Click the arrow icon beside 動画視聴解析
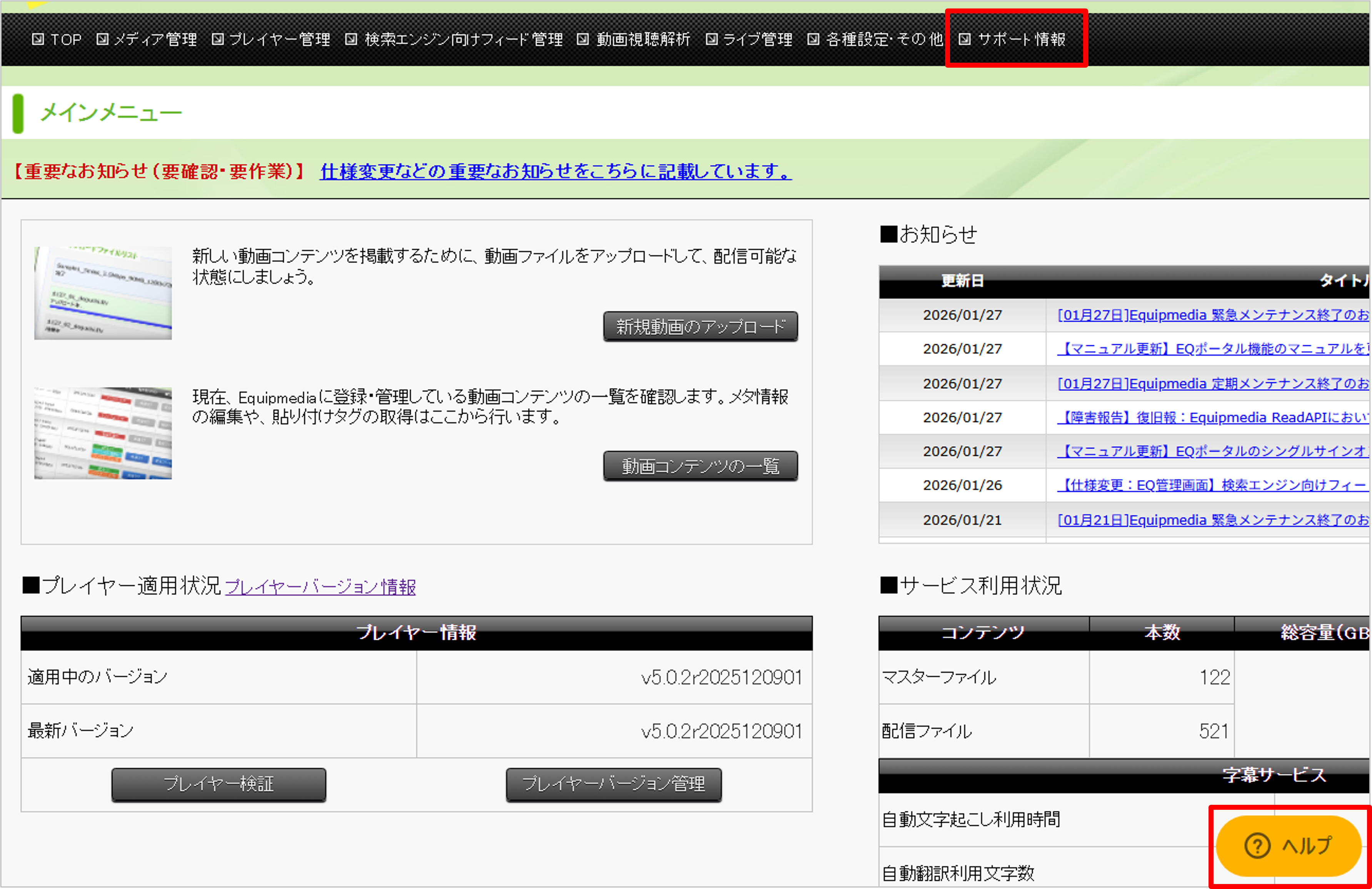Viewport: 1372px width, 889px height. pos(583,39)
